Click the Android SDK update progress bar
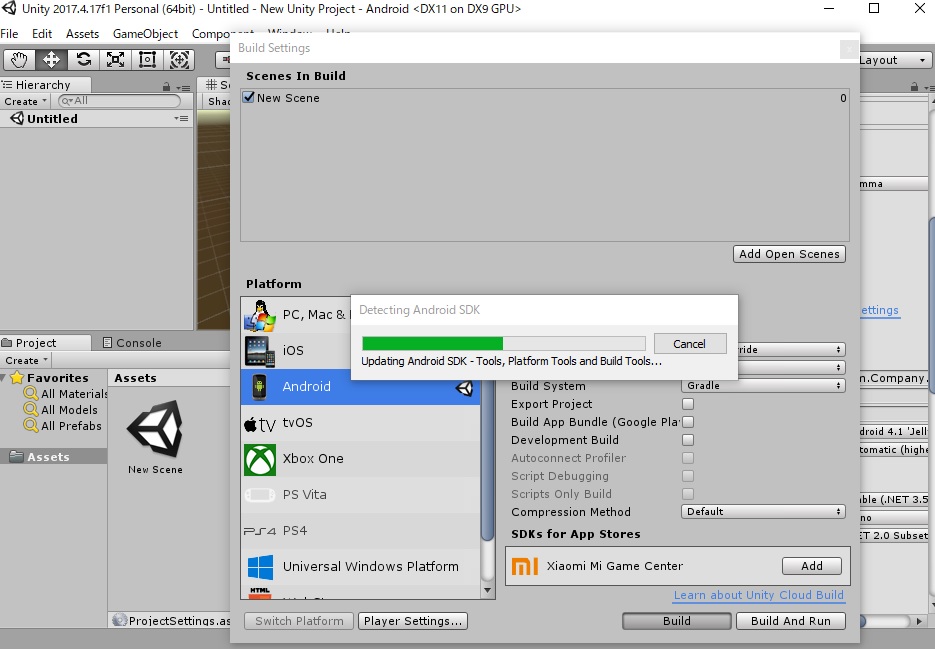The image size is (935, 649). (504, 344)
